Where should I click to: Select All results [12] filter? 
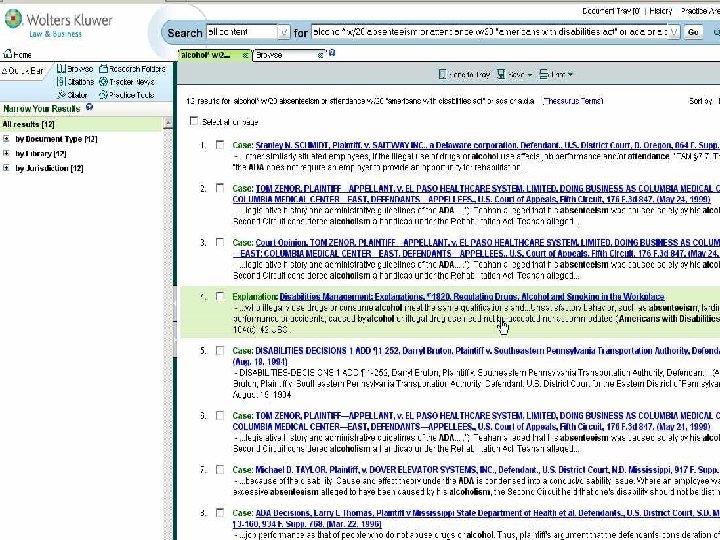pyautogui.click(x=81, y=124)
